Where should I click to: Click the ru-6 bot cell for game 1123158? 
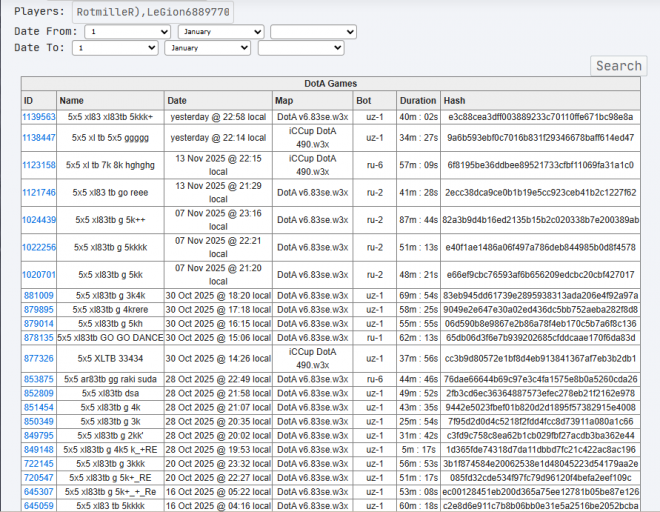[x=375, y=165]
